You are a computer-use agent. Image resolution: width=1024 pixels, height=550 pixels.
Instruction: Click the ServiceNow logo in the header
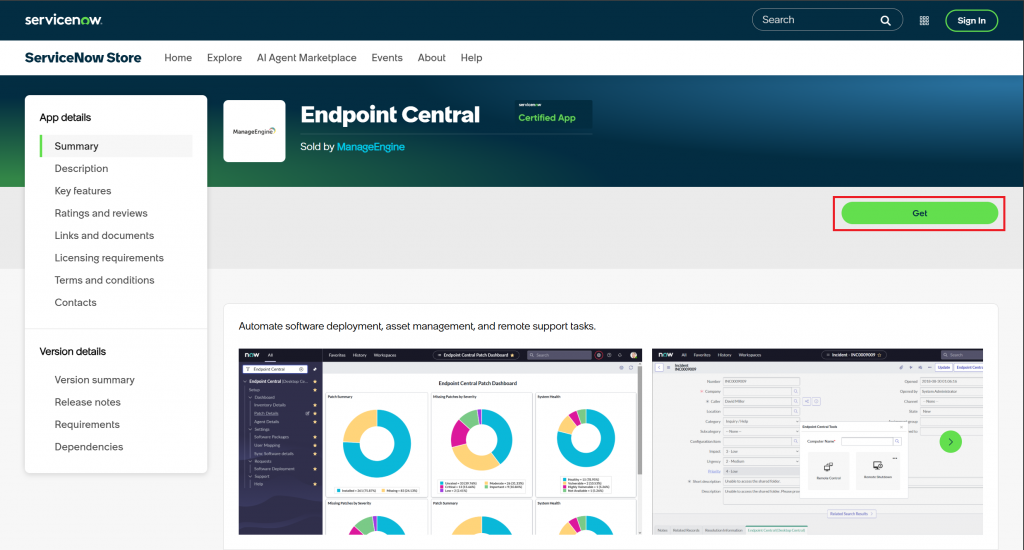pyautogui.click(x=63, y=20)
